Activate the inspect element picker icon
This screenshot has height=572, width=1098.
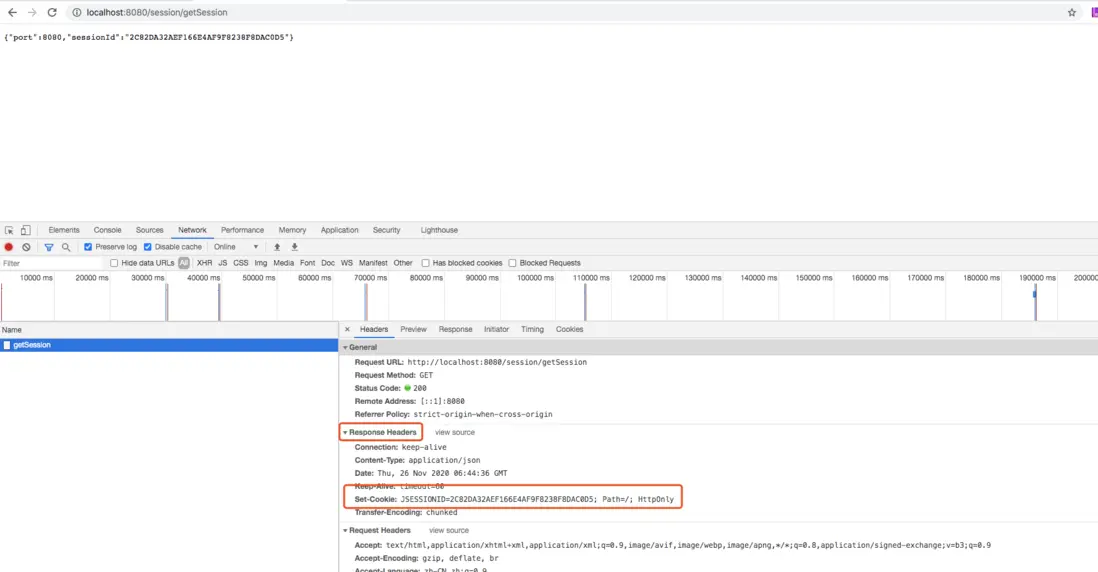(9, 230)
